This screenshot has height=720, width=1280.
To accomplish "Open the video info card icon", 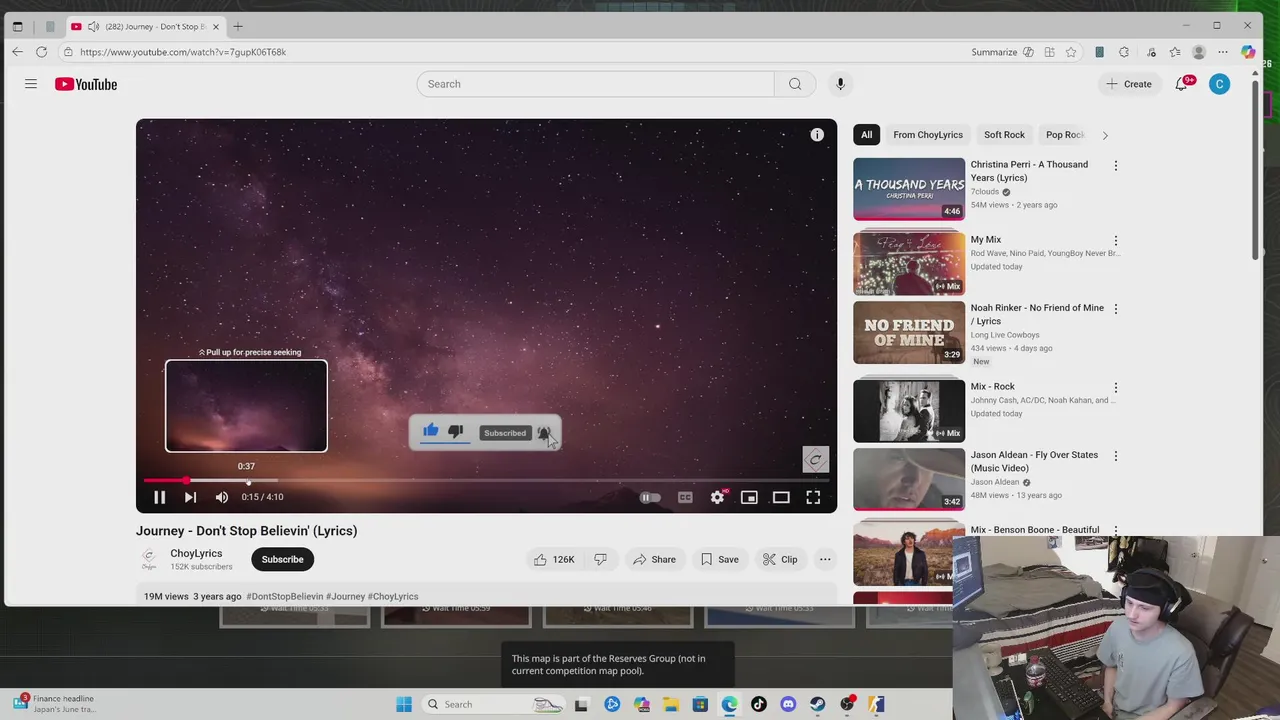I will [x=817, y=135].
